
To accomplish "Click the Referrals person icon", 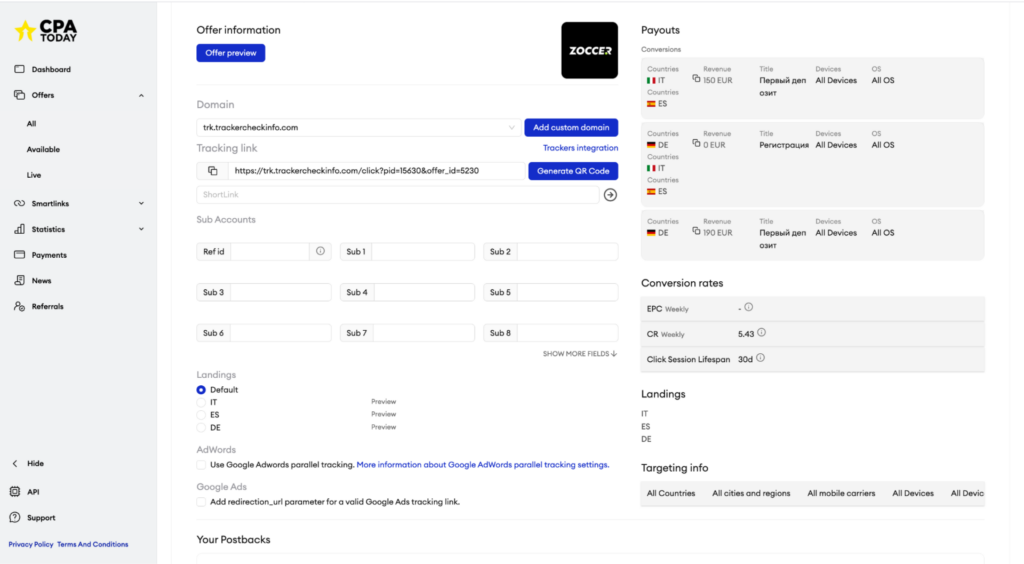I will point(20,306).
